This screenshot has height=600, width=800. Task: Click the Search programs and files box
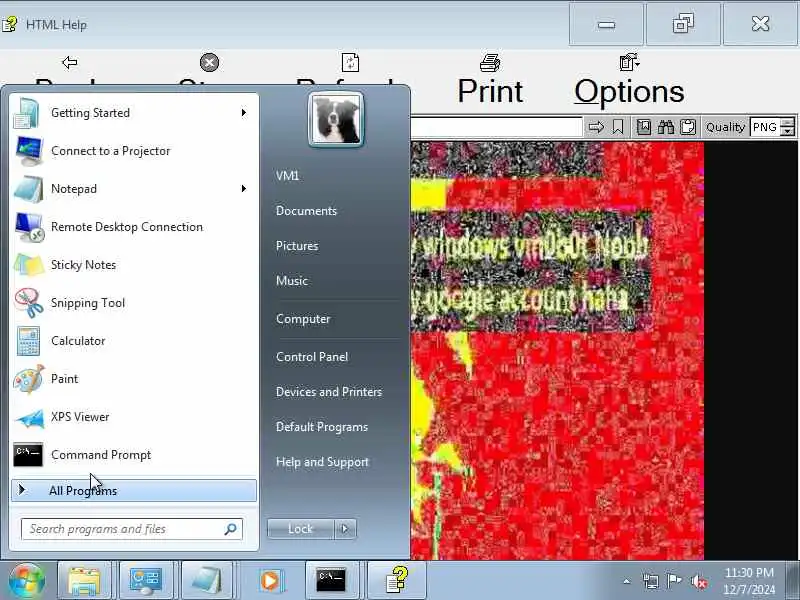pyautogui.click(x=132, y=529)
